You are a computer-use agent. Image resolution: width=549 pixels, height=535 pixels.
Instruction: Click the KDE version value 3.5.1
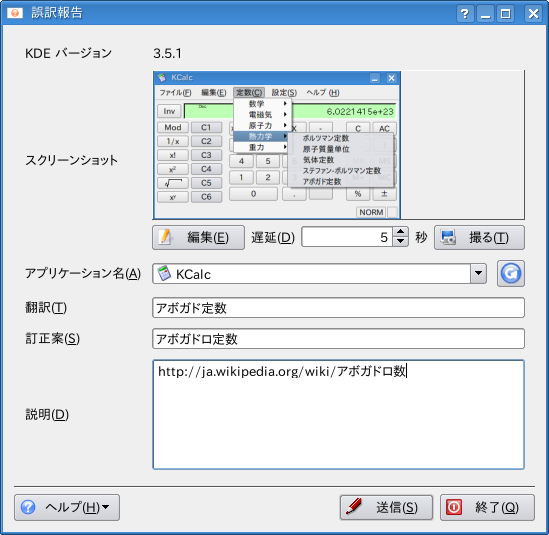(x=167, y=54)
